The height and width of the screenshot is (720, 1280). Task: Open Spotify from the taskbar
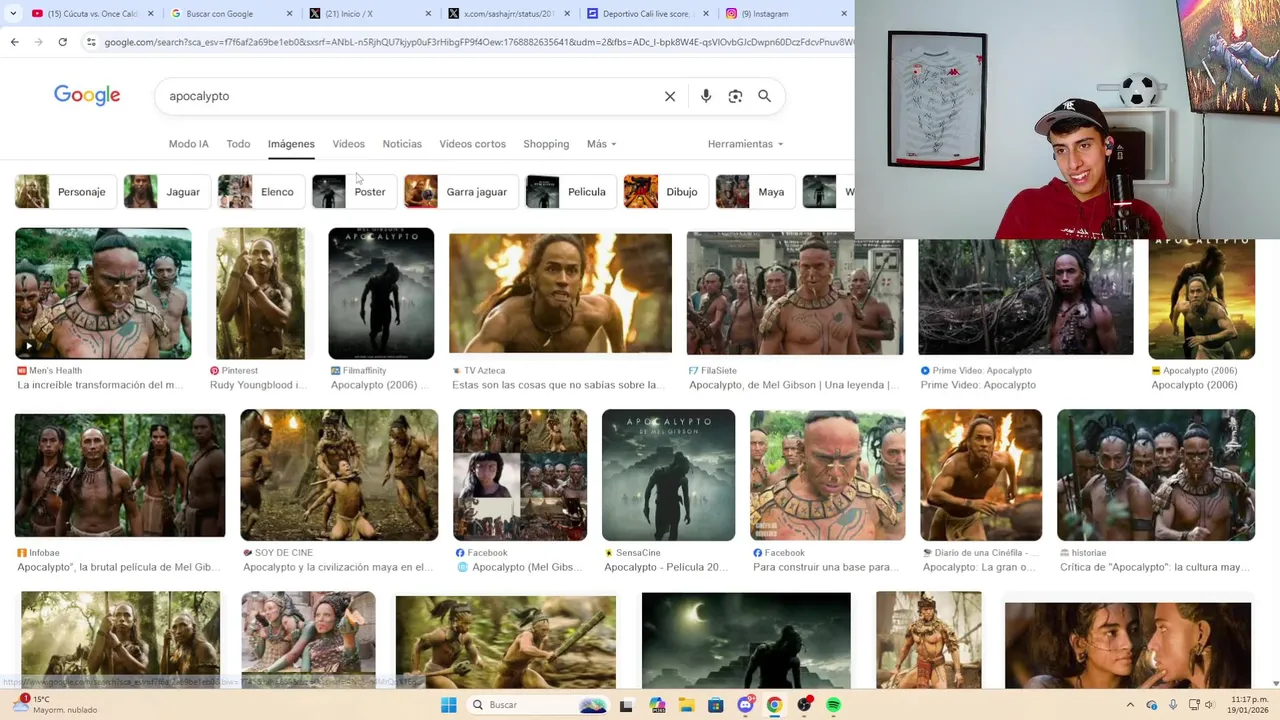click(x=833, y=705)
